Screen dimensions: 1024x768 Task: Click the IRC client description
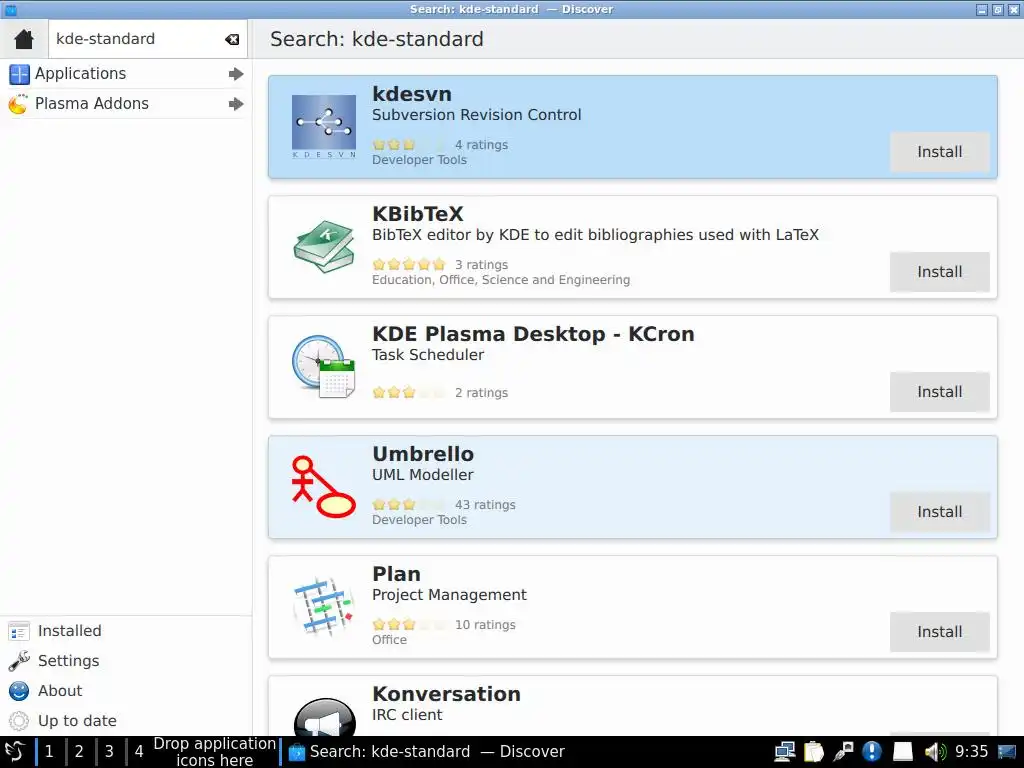point(408,716)
